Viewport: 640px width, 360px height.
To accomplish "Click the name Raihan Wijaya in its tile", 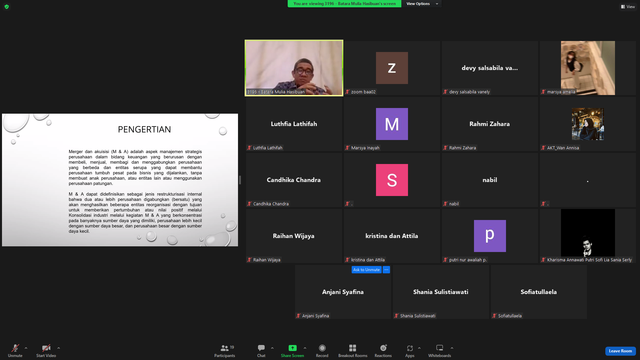I will click(293, 236).
